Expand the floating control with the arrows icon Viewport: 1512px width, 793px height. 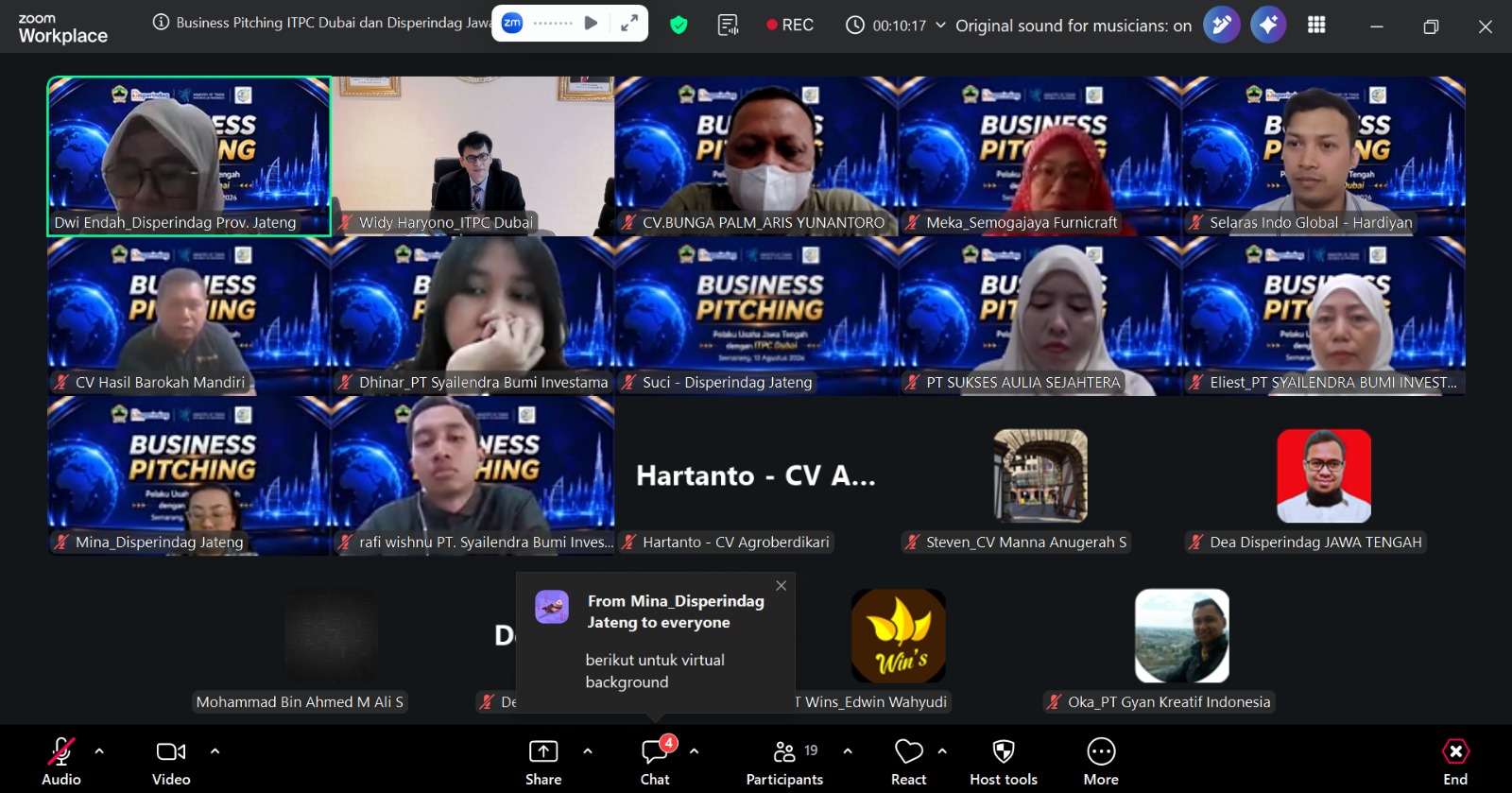[x=629, y=24]
